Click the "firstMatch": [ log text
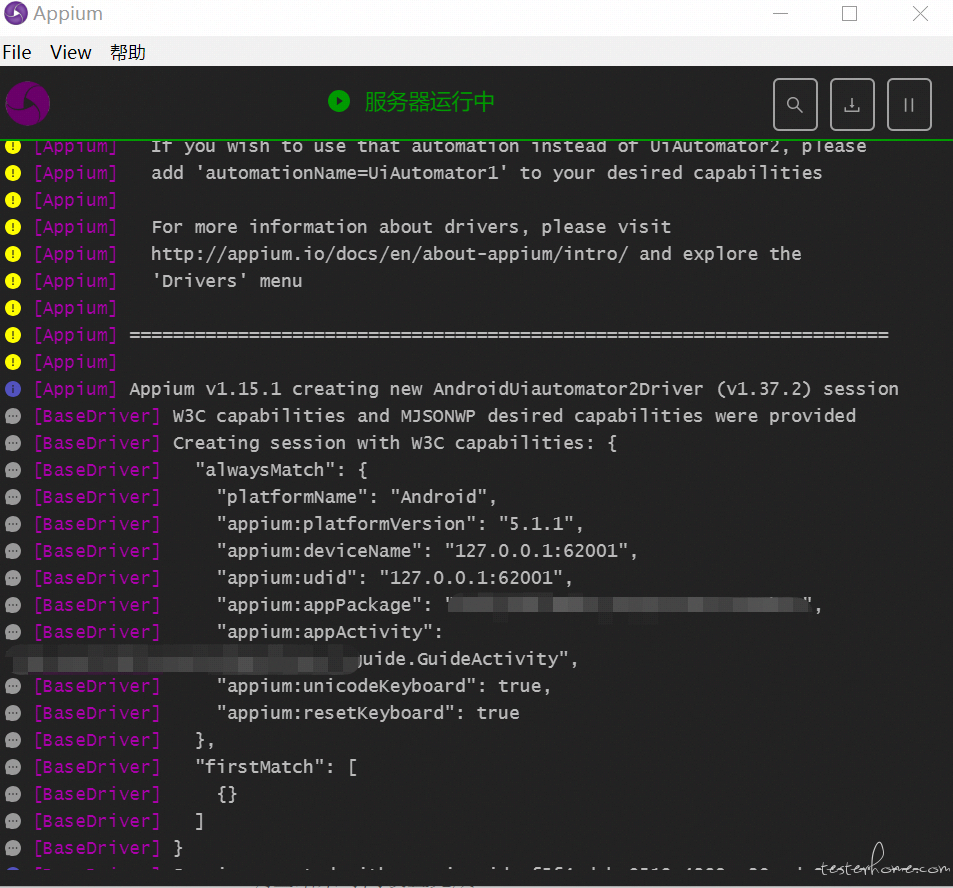 click(276, 767)
